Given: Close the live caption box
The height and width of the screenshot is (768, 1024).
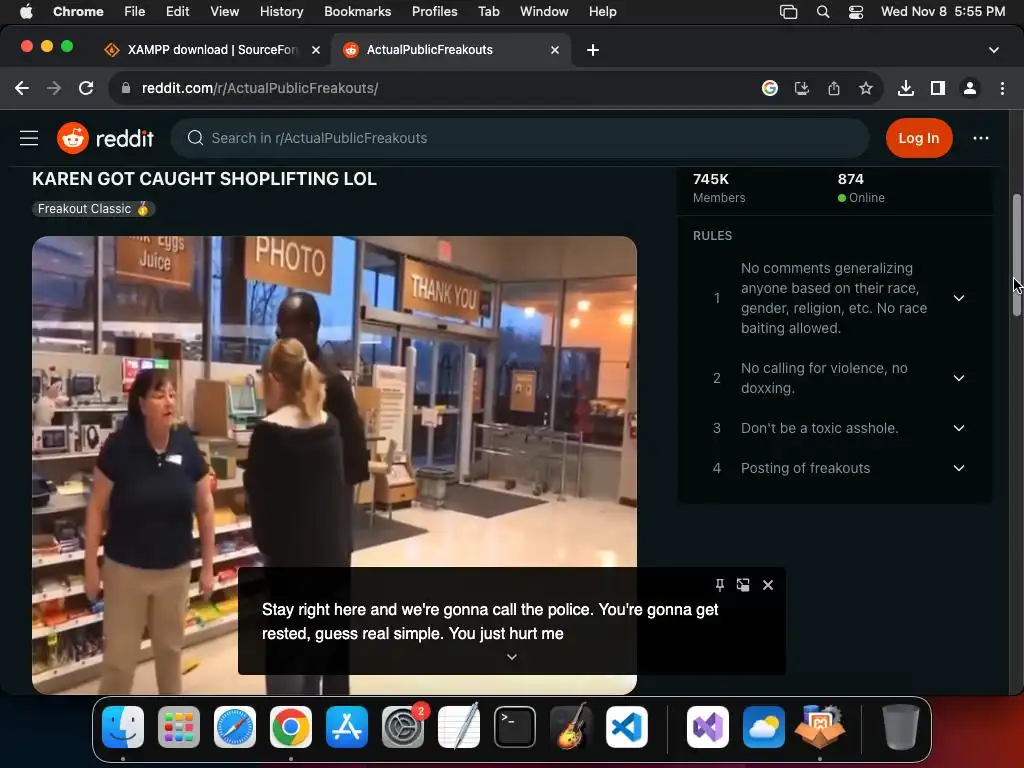Looking at the screenshot, I should (x=768, y=585).
